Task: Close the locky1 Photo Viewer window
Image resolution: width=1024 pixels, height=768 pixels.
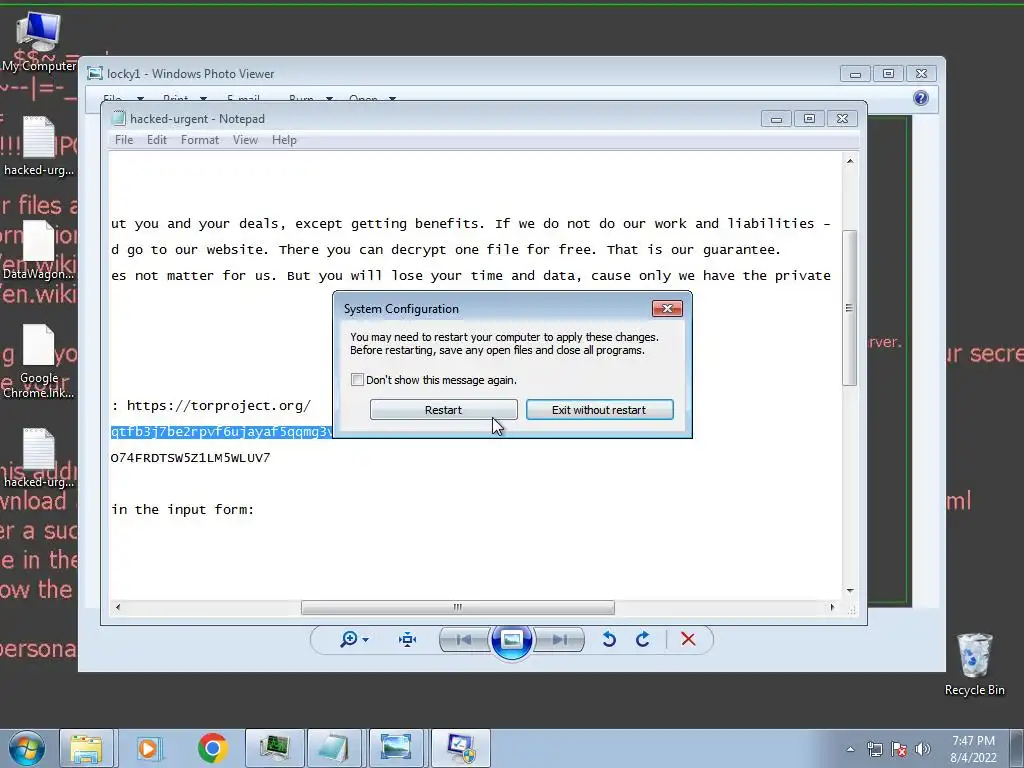Action: 921,74
